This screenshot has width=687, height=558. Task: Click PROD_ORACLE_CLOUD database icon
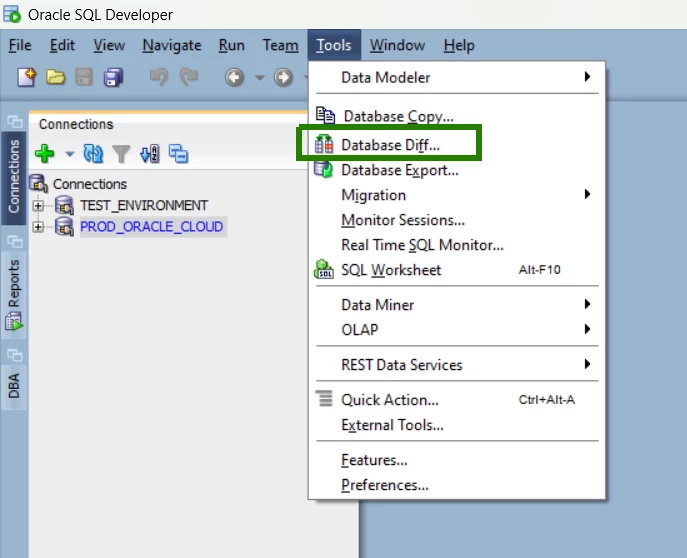coord(64,226)
